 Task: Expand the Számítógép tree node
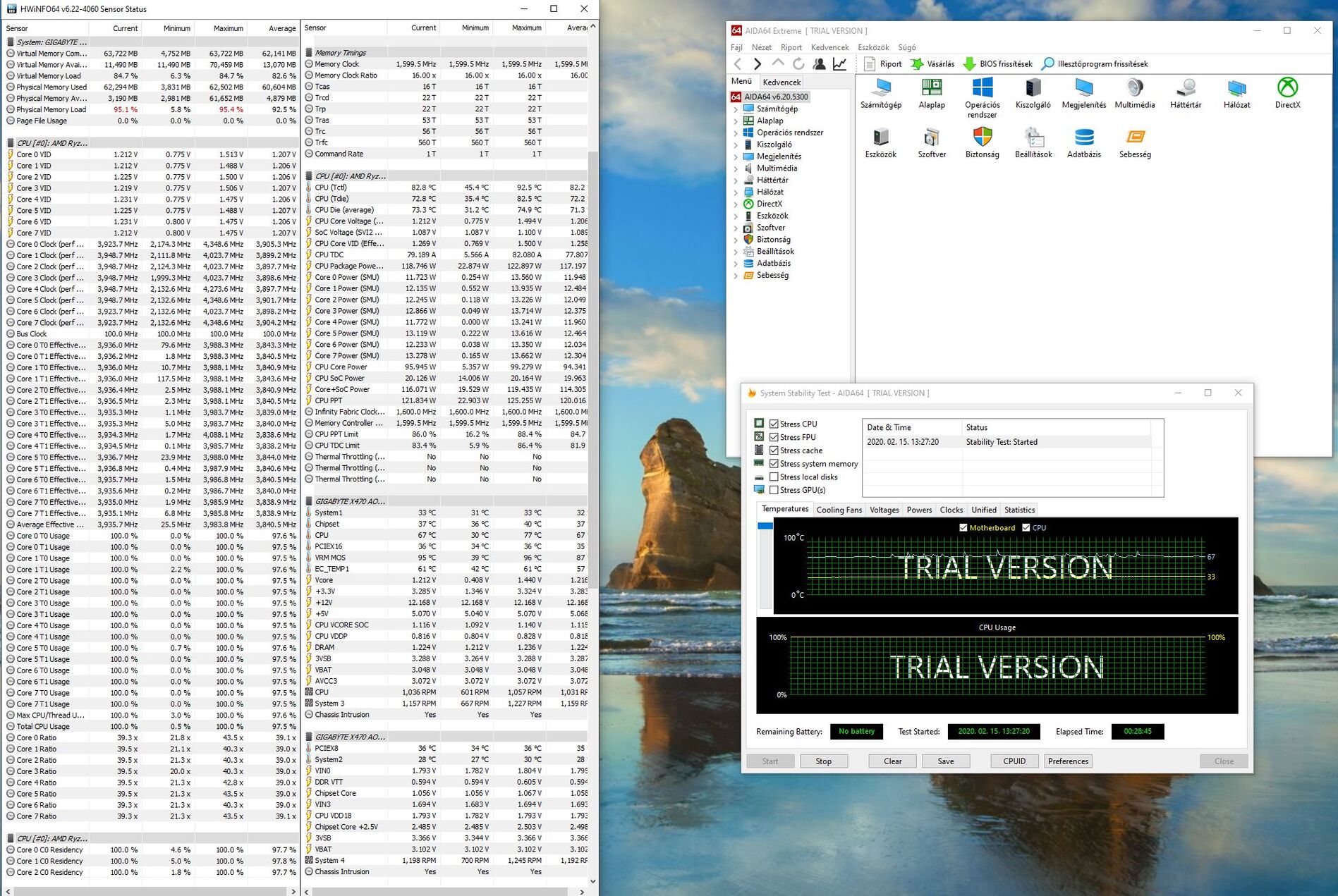[736, 109]
